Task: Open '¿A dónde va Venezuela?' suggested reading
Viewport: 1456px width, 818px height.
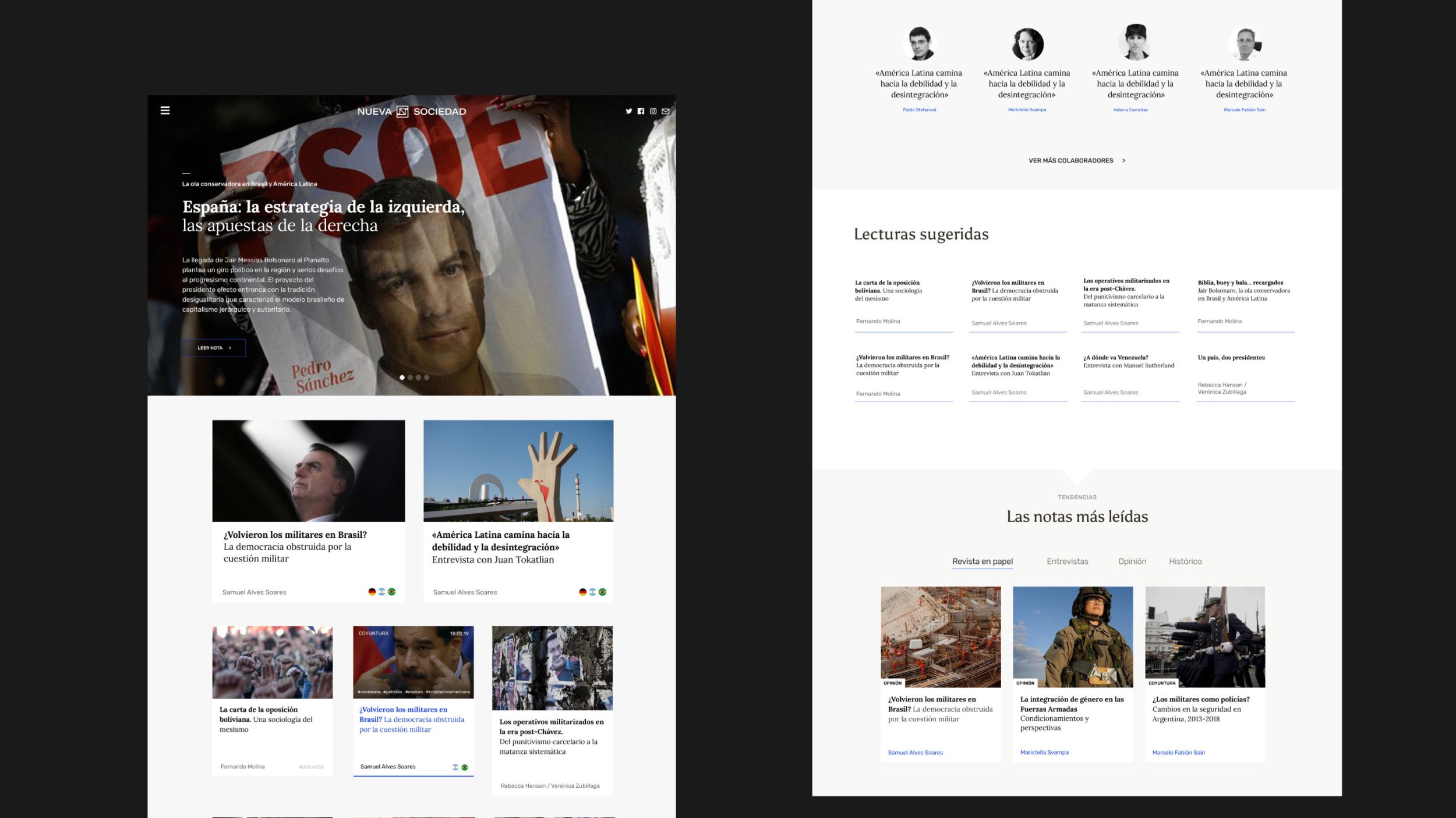Action: [x=1115, y=358]
